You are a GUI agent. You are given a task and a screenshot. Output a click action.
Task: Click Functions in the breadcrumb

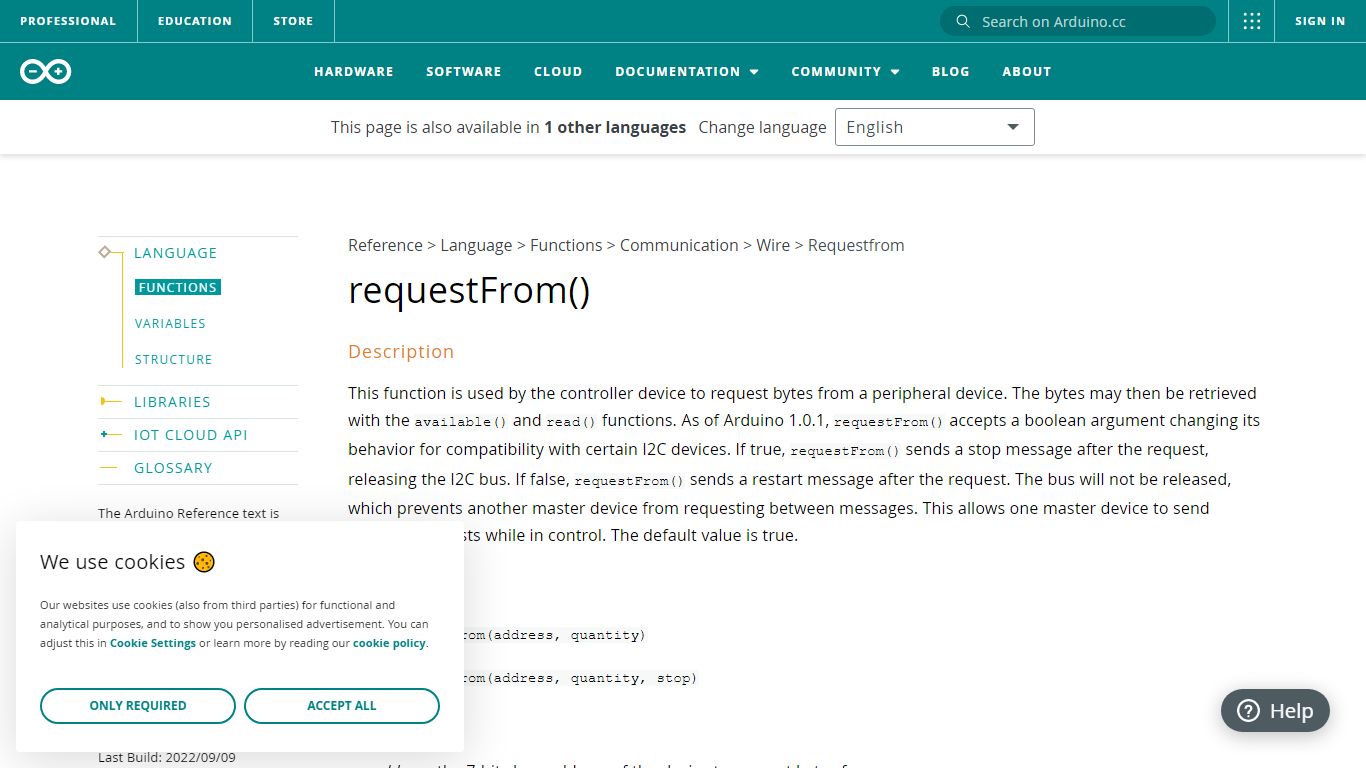pos(566,245)
